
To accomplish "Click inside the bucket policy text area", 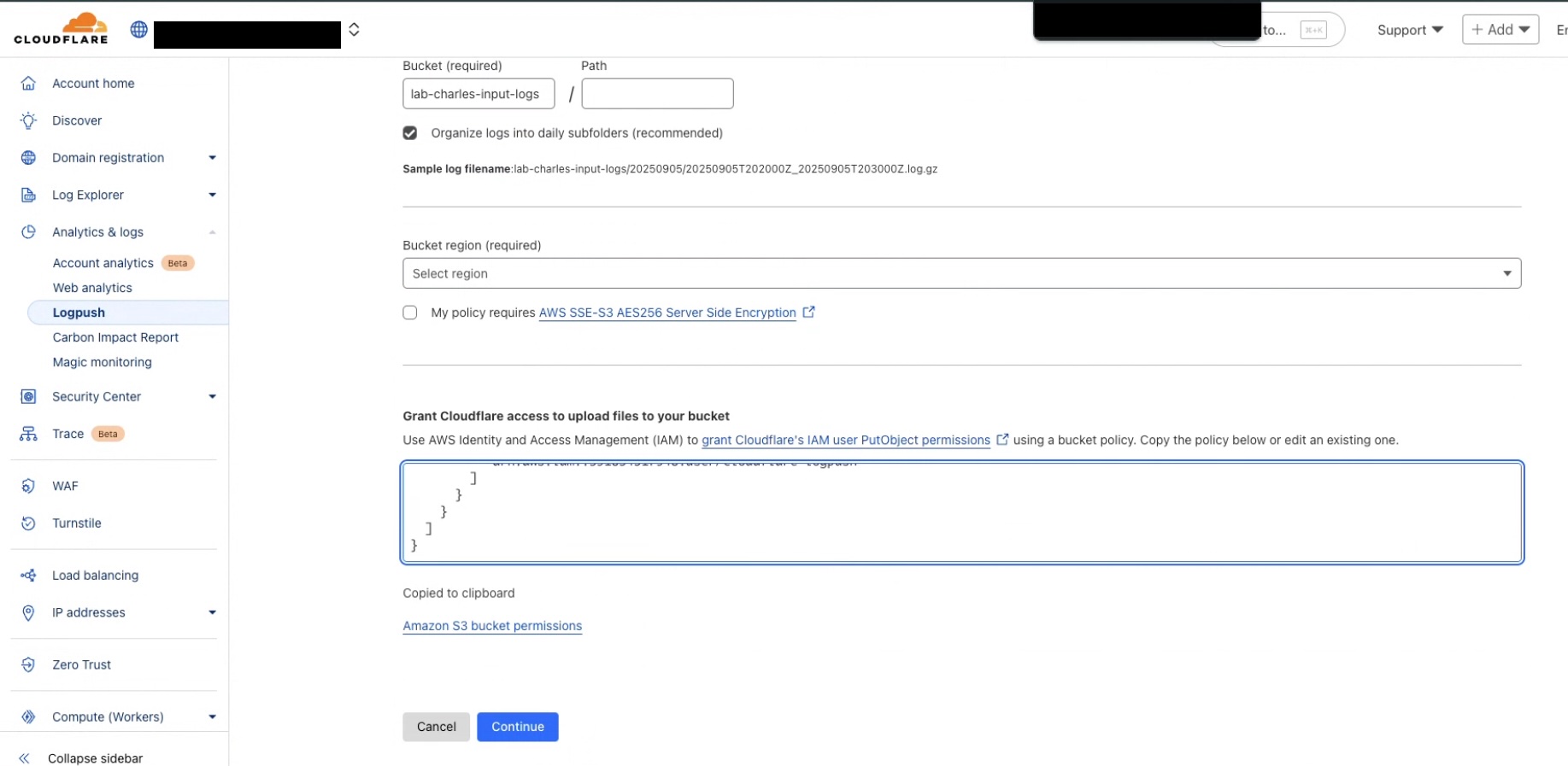I will coord(961,512).
